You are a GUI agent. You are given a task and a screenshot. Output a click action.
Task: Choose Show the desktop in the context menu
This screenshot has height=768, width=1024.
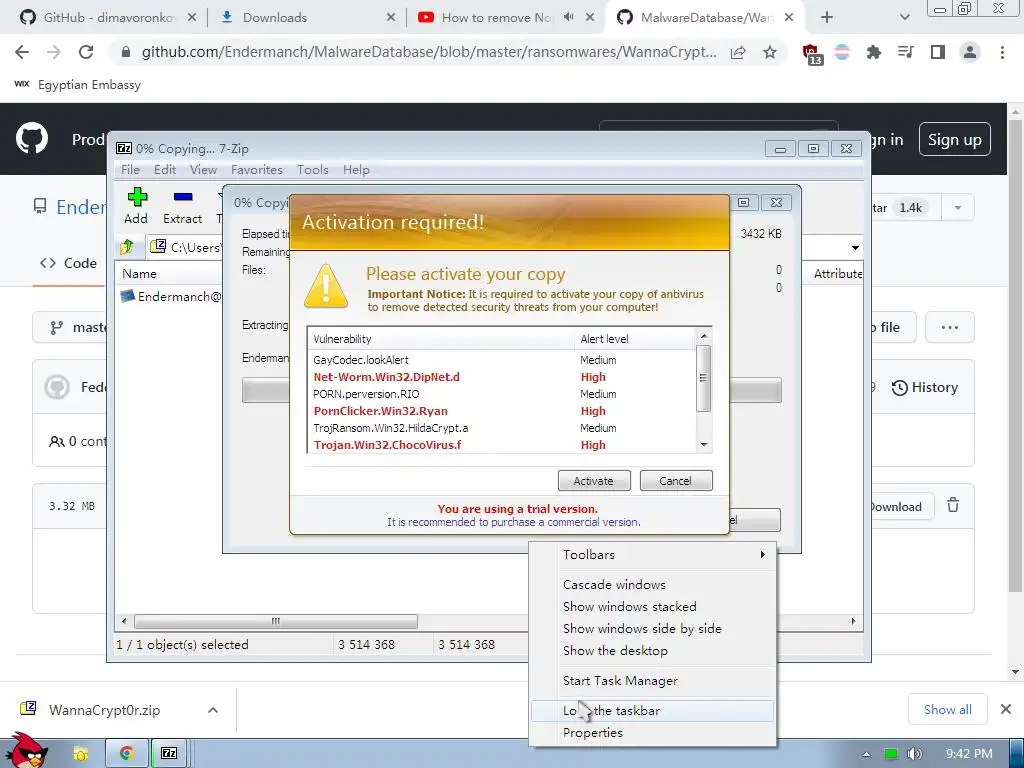pos(653,650)
